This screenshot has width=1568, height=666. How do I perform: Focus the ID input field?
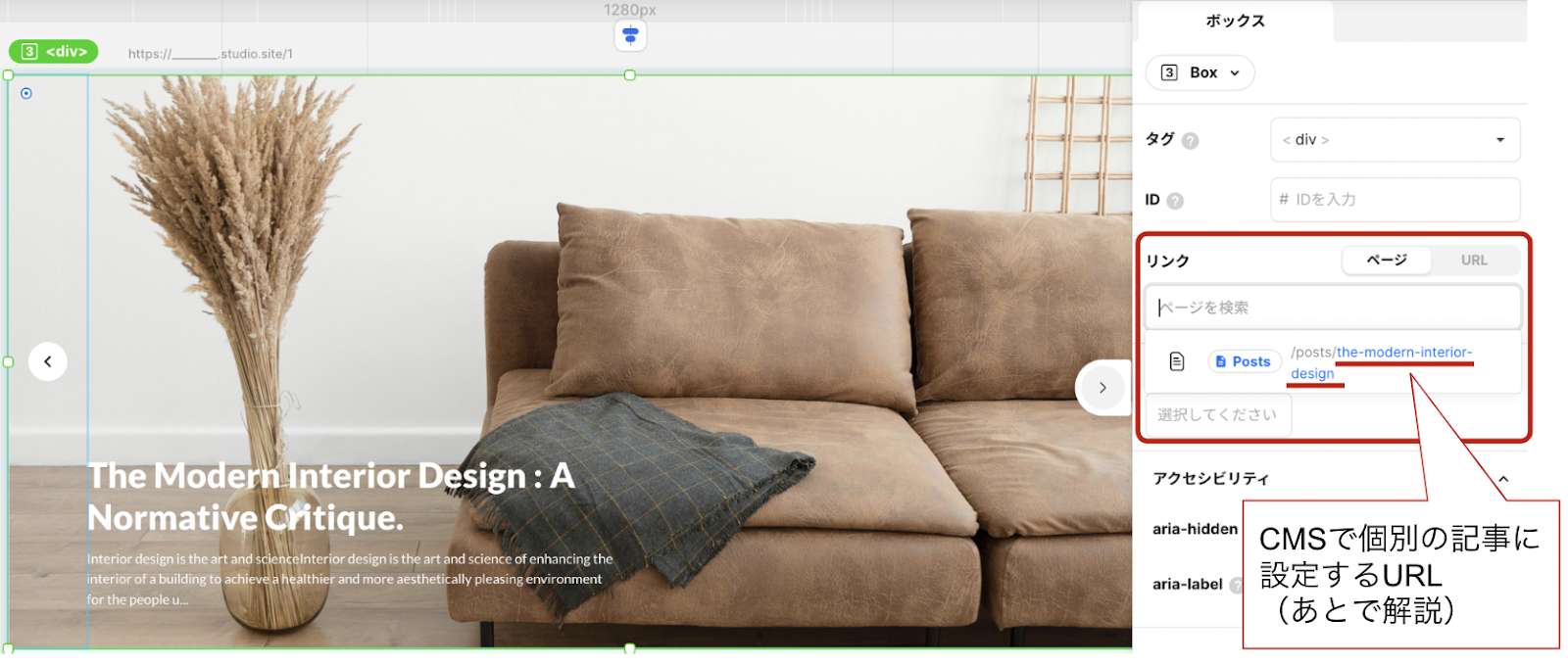point(1395,200)
